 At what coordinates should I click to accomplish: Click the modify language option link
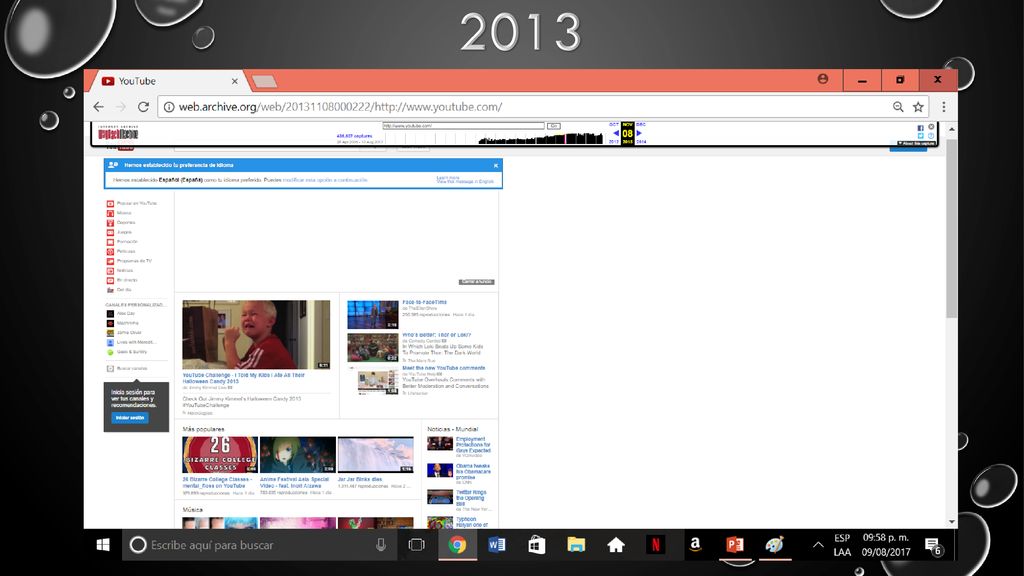tap(325, 180)
